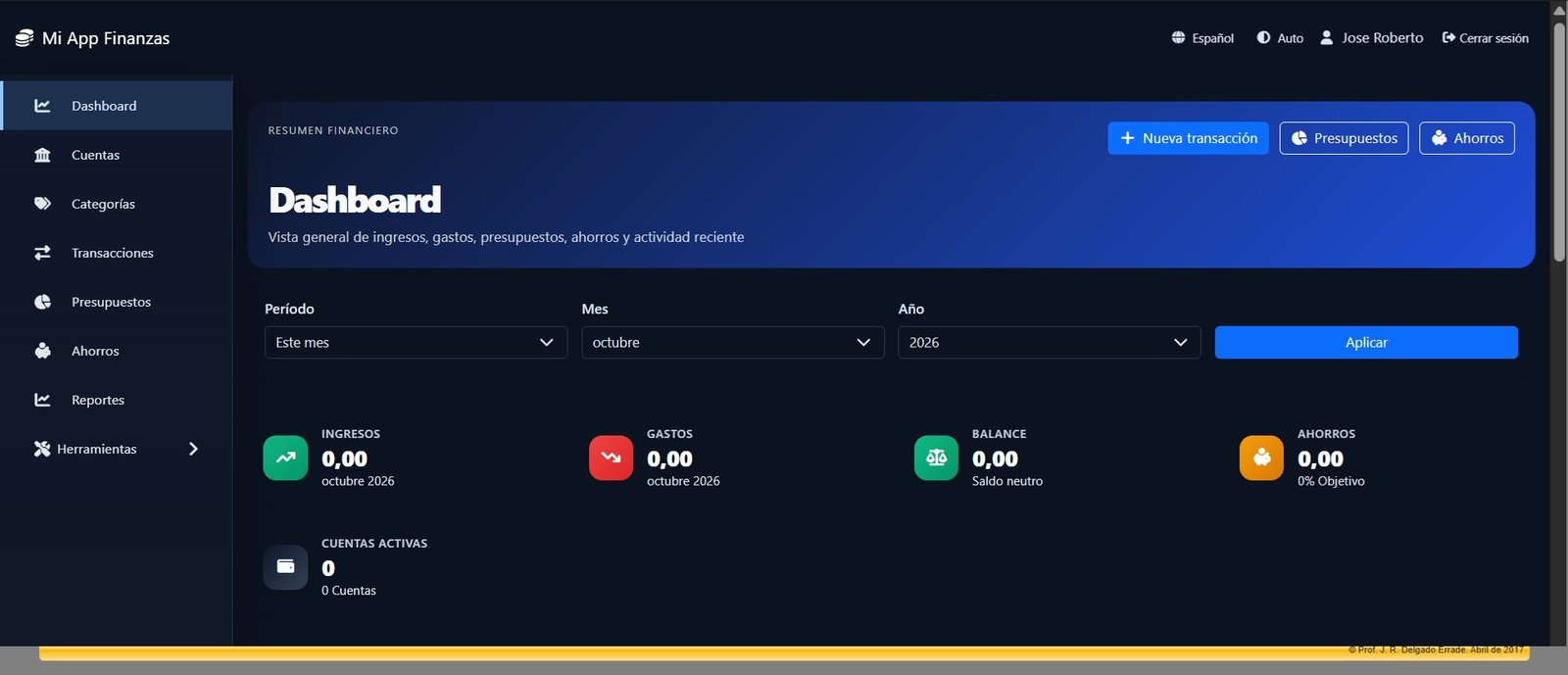Click the tags icon beside Categorías

pos(42,204)
